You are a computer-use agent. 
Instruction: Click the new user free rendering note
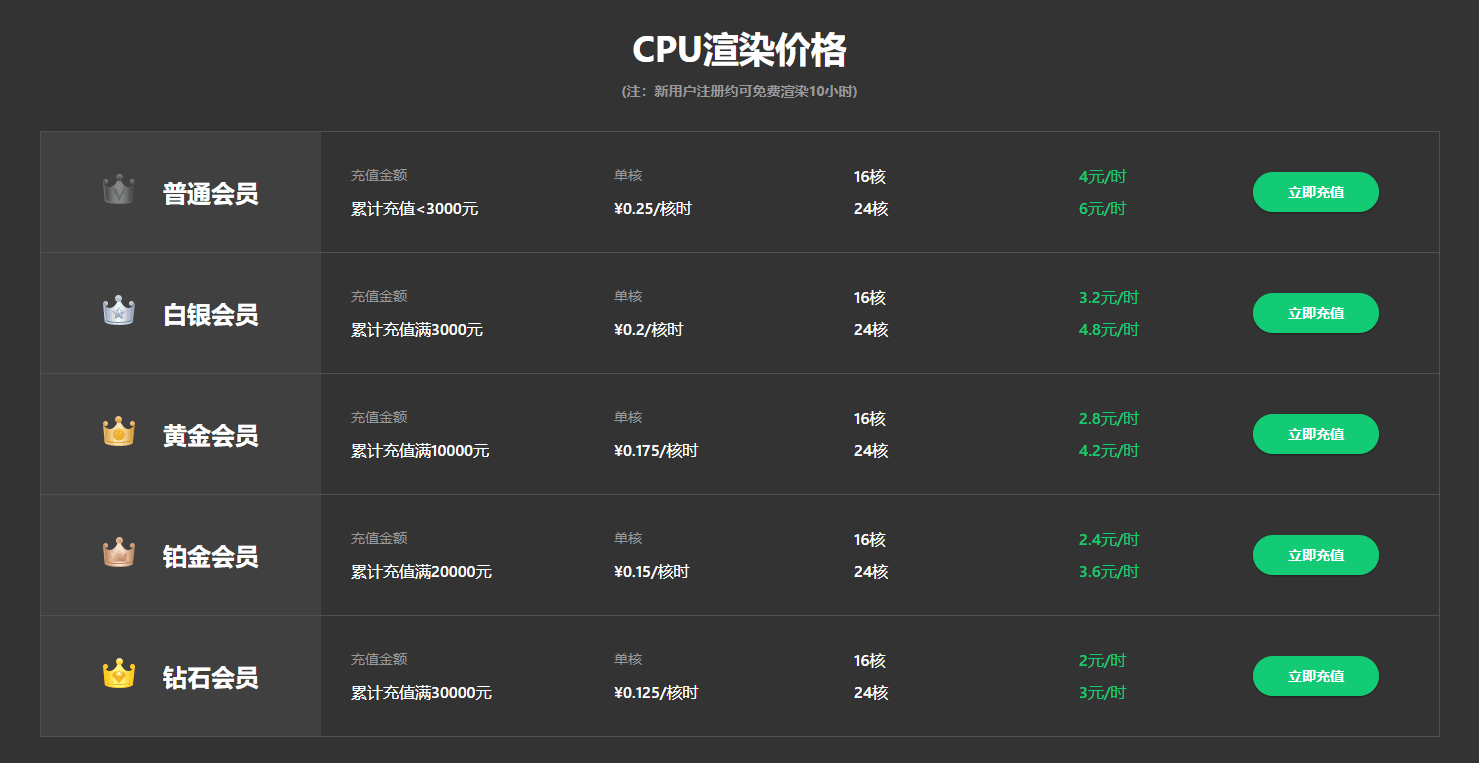click(739, 91)
